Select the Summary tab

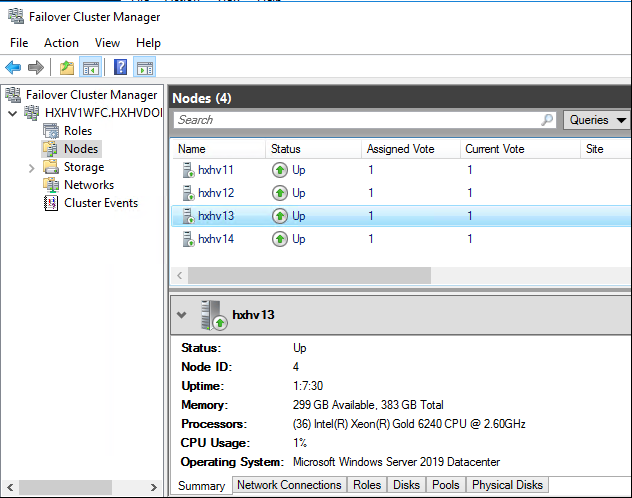pyautogui.click(x=202, y=486)
